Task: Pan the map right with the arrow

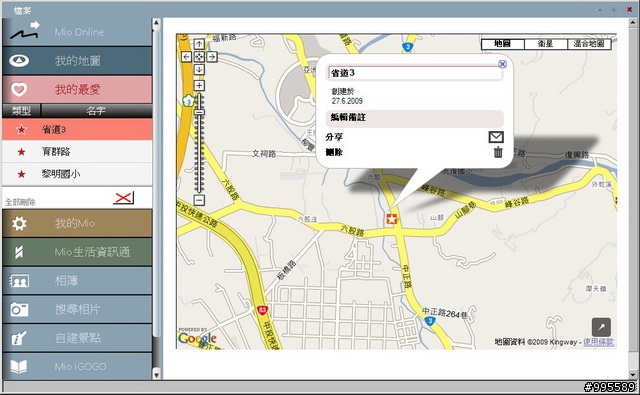Action: [x=211, y=57]
